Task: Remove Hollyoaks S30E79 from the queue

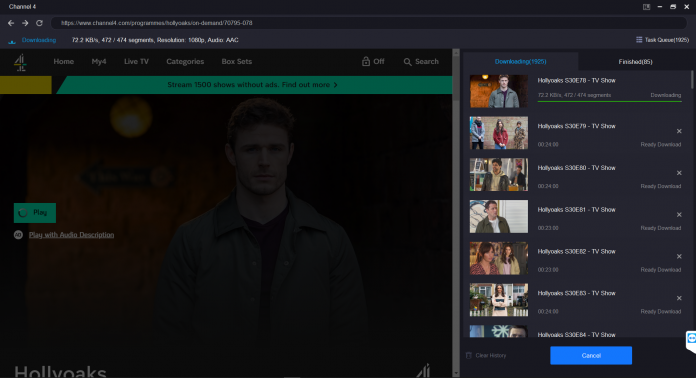Action: [x=679, y=131]
